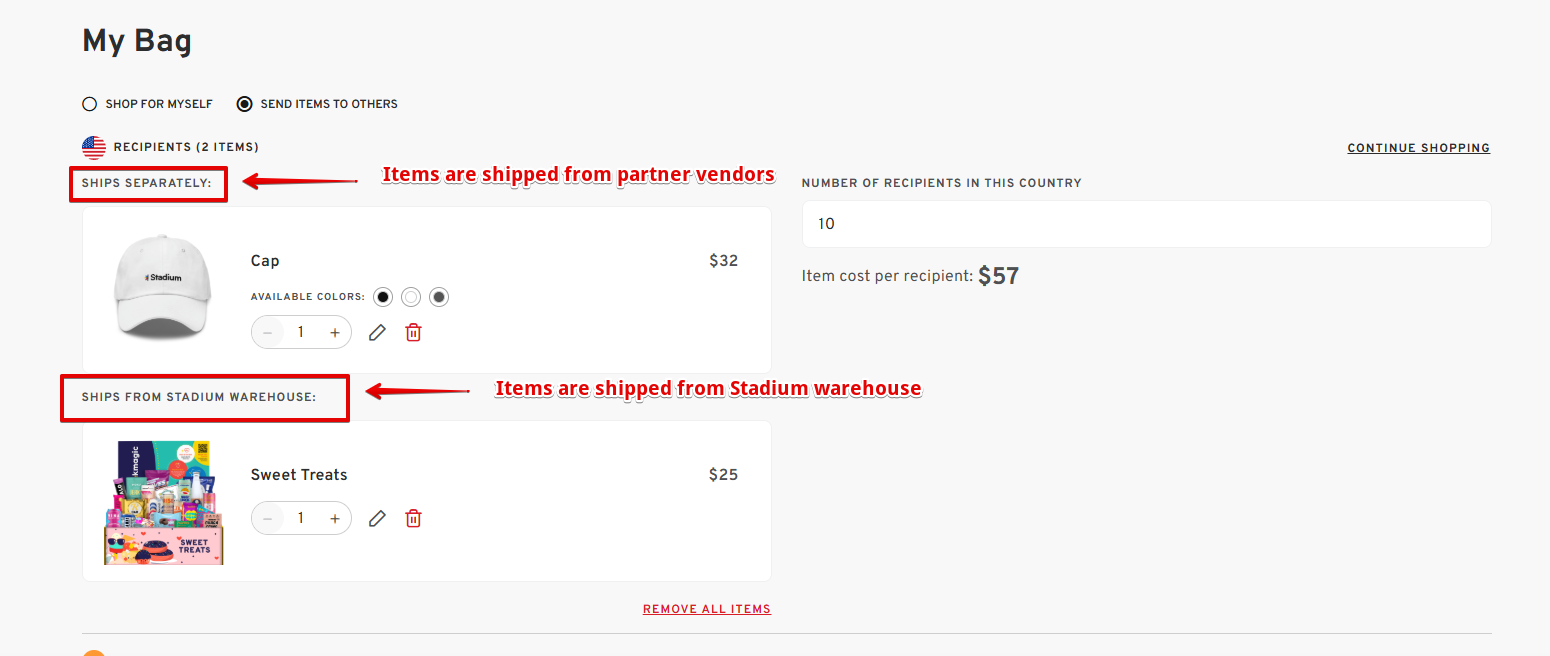
Task: Choose the black cap color swatch
Action: 383,297
